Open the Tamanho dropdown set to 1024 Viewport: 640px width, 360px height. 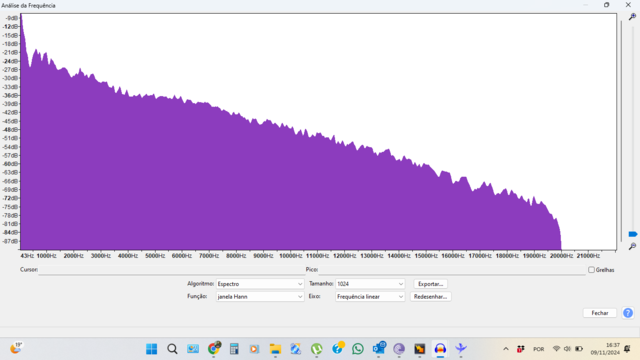point(370,284)
